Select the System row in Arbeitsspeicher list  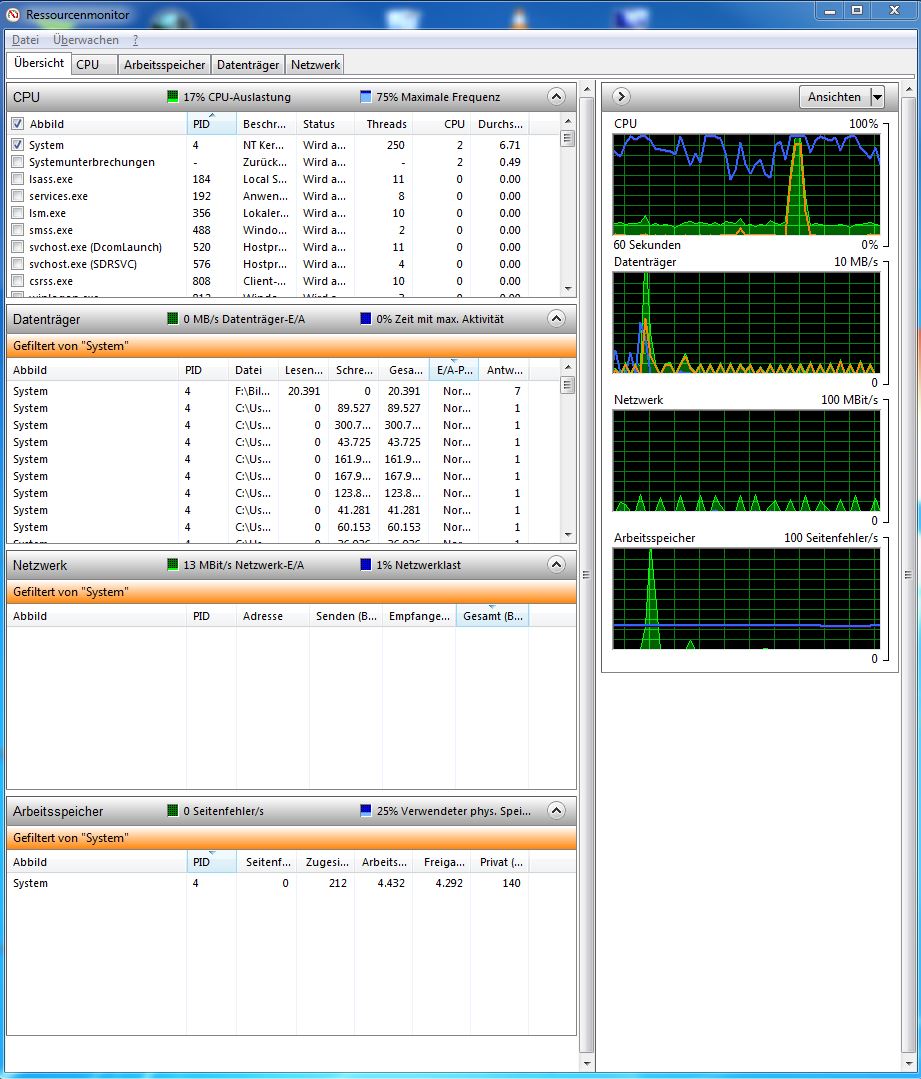coord(291,883)
